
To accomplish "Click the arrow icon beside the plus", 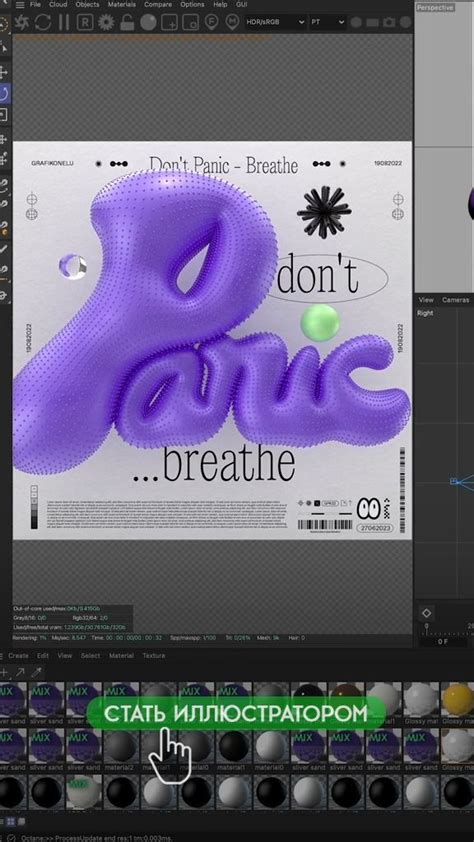I will click(x=20, y=672).
